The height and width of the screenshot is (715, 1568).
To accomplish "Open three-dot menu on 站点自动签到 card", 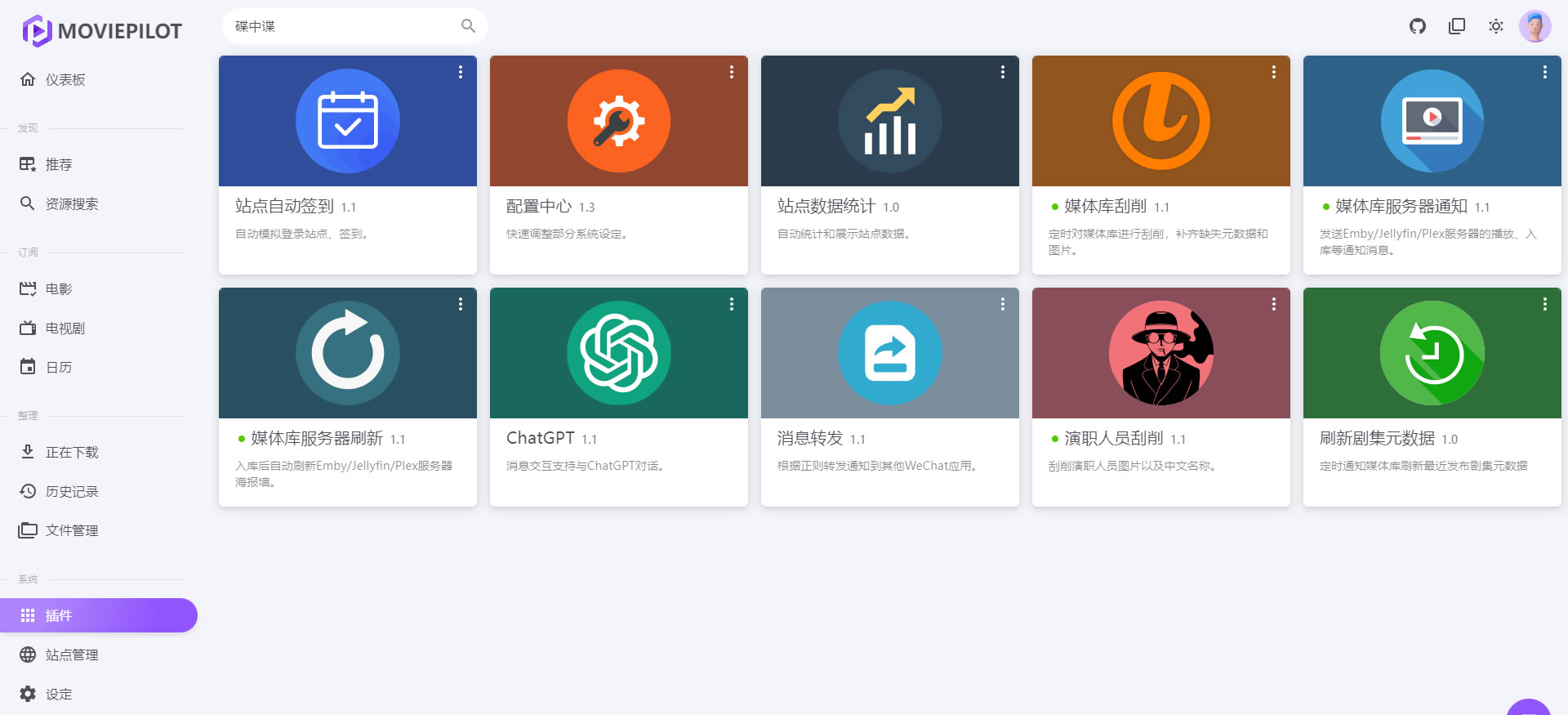I will click(x=461, y=72).
